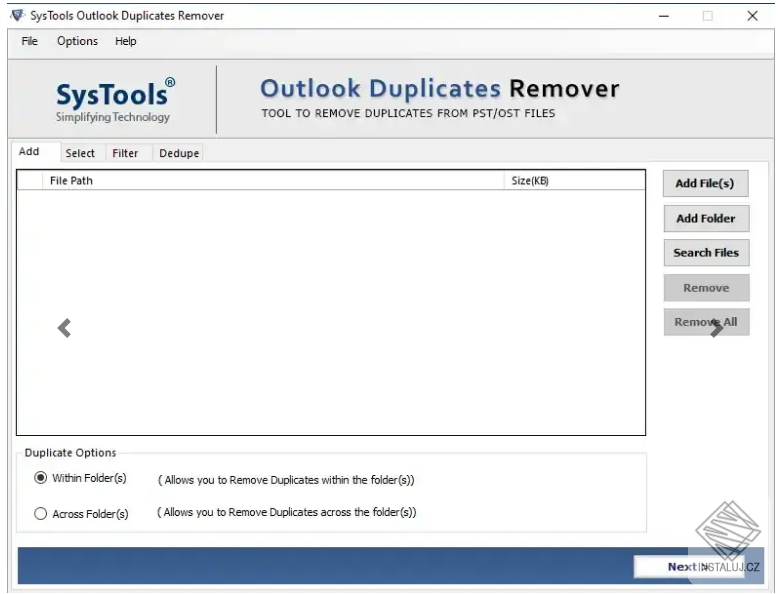
Task: Click the Search Files button
Action: click(x=706, y=253)
